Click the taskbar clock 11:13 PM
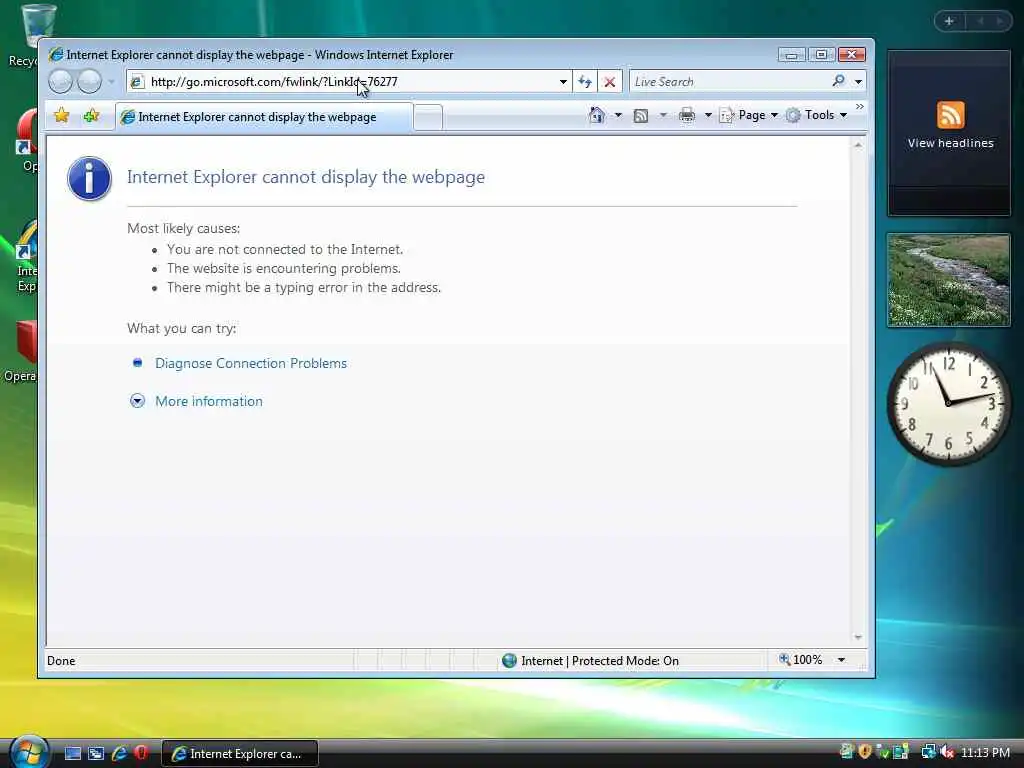1024x768 pixels. [x=985, y=752]
